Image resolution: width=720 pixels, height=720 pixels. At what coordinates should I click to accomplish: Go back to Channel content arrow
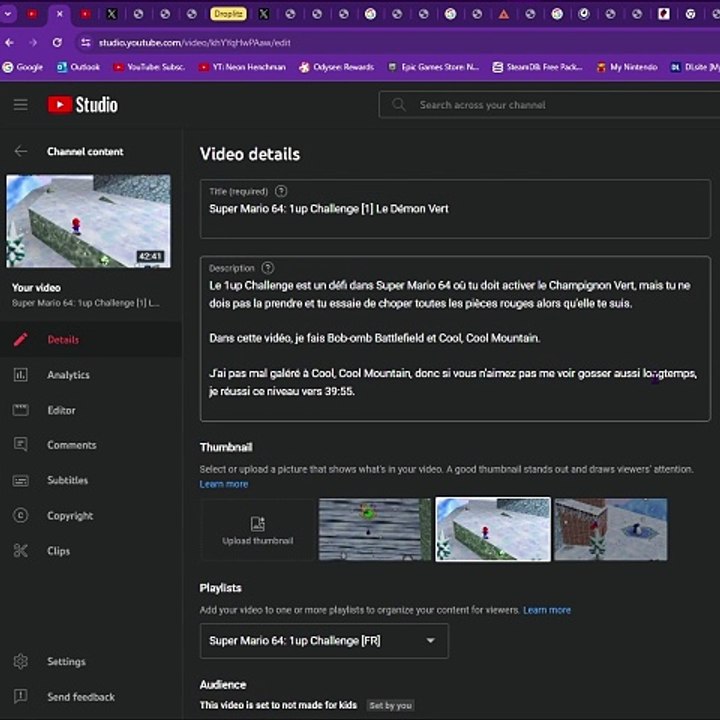(x=21, y=151)
